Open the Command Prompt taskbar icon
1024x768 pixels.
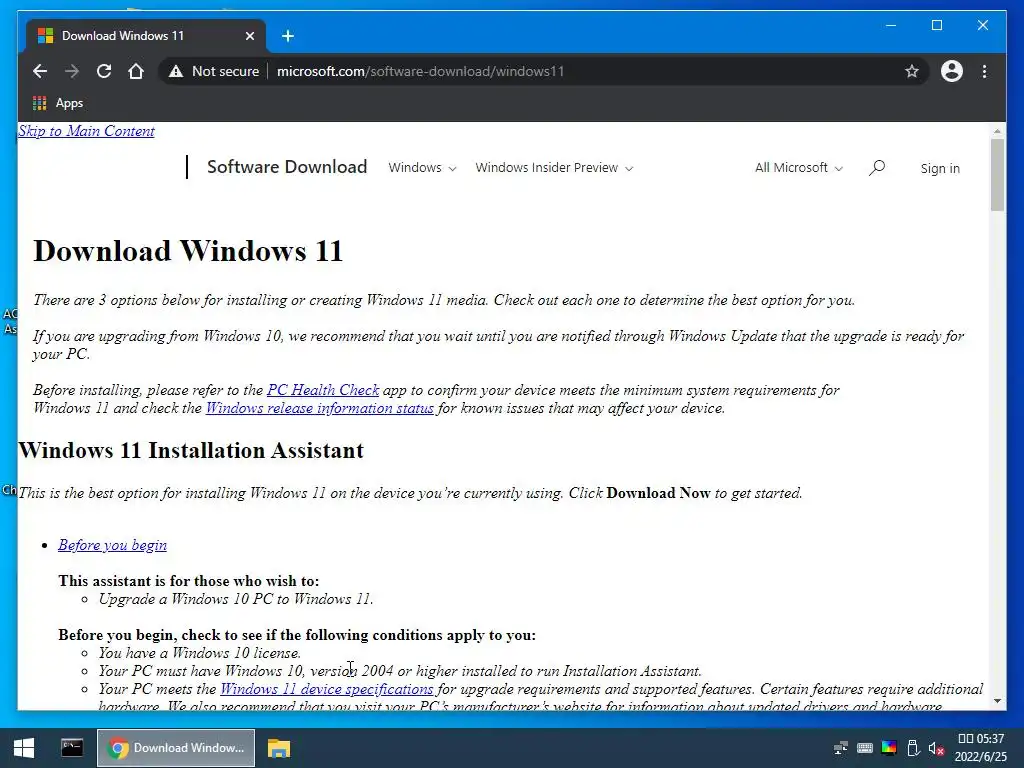(72, 748)
